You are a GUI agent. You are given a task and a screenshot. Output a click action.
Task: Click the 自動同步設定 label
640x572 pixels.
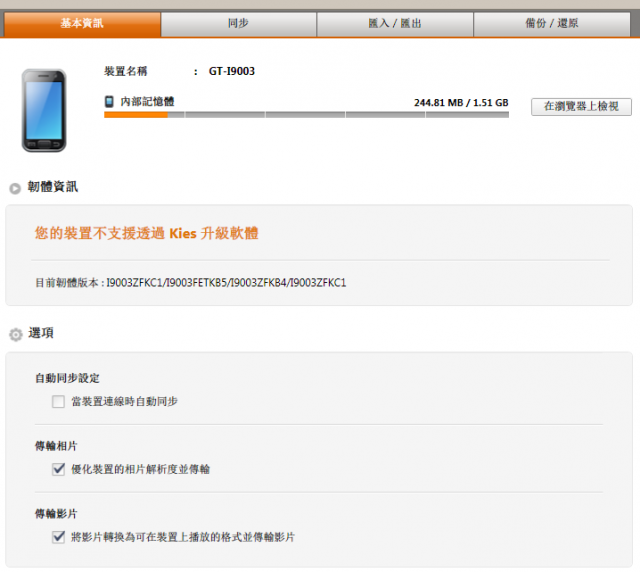[x=67, y=378]
